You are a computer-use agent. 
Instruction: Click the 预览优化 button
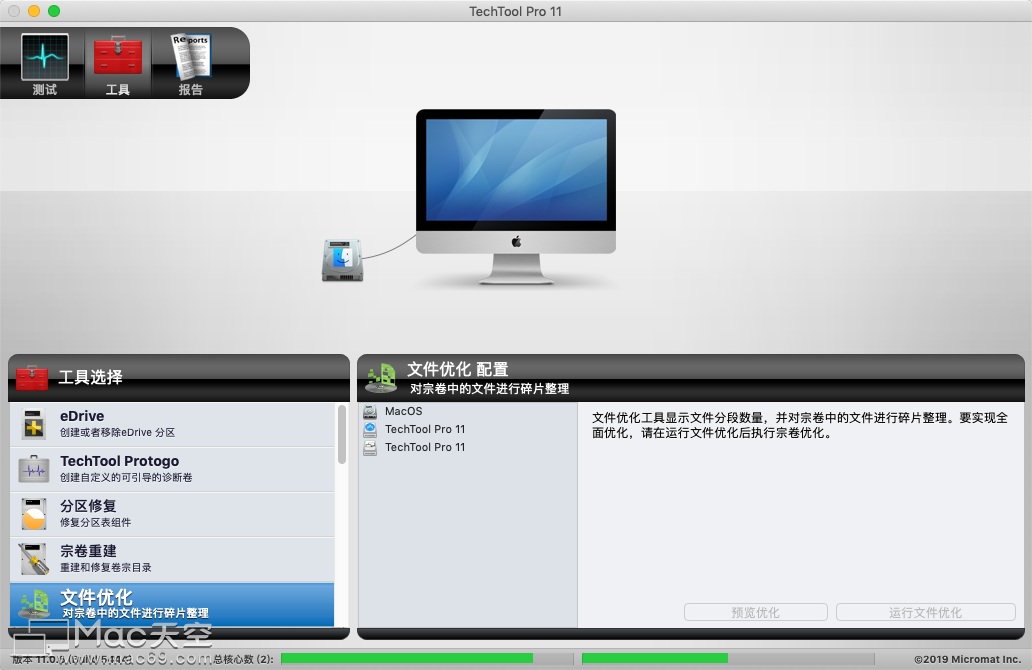point(756,612)
